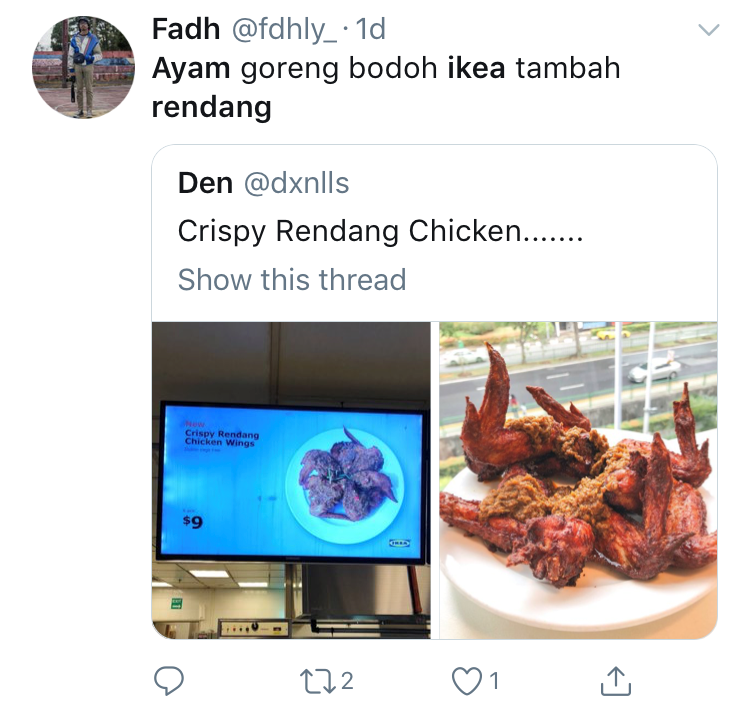Viewport: 750px width, 706px height.
Task: Open the rendang chicken wings plate photo
Action: tap(578, 480)
